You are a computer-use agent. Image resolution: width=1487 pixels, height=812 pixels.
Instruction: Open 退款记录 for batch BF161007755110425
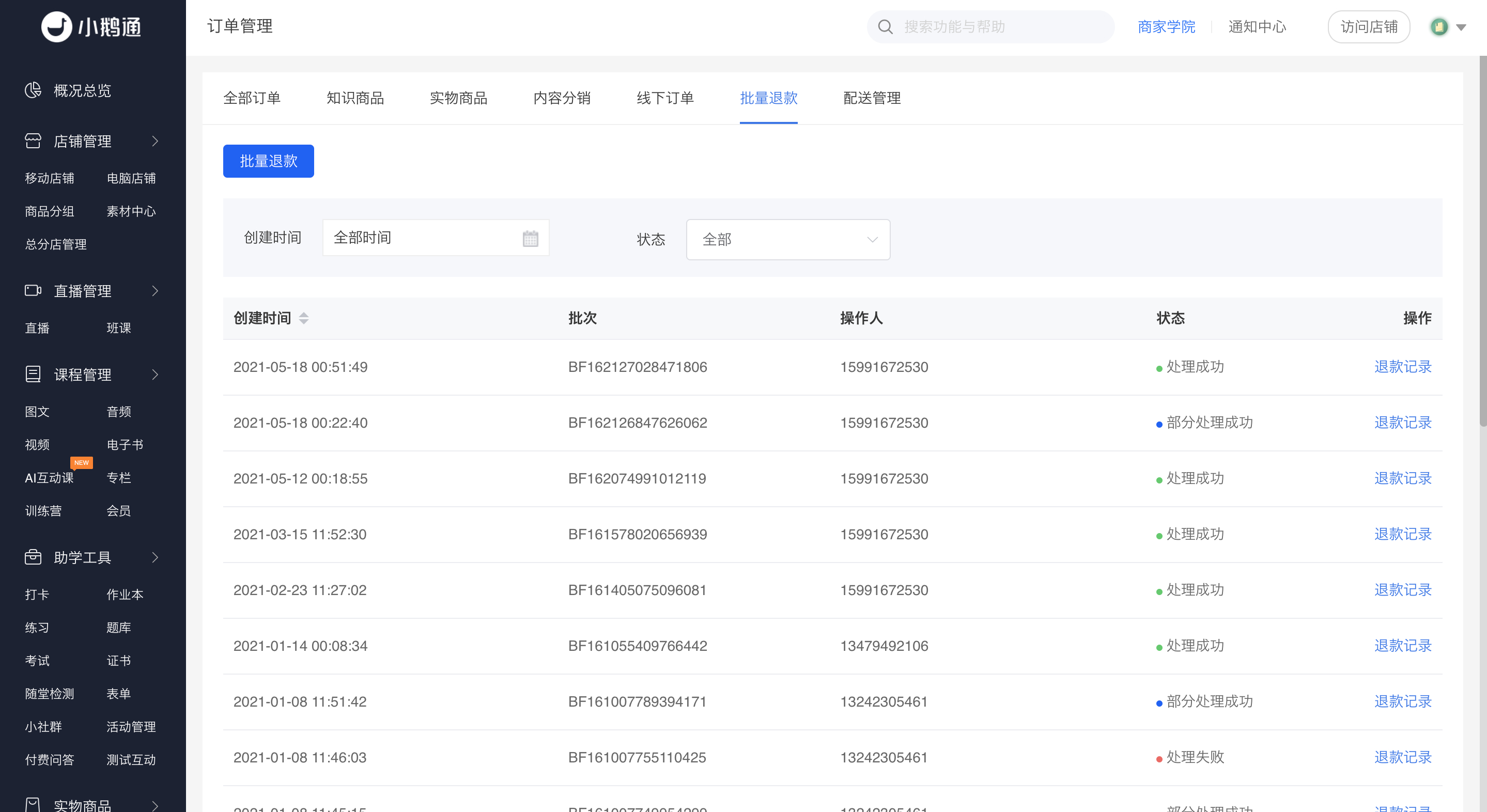(1403, 757)
